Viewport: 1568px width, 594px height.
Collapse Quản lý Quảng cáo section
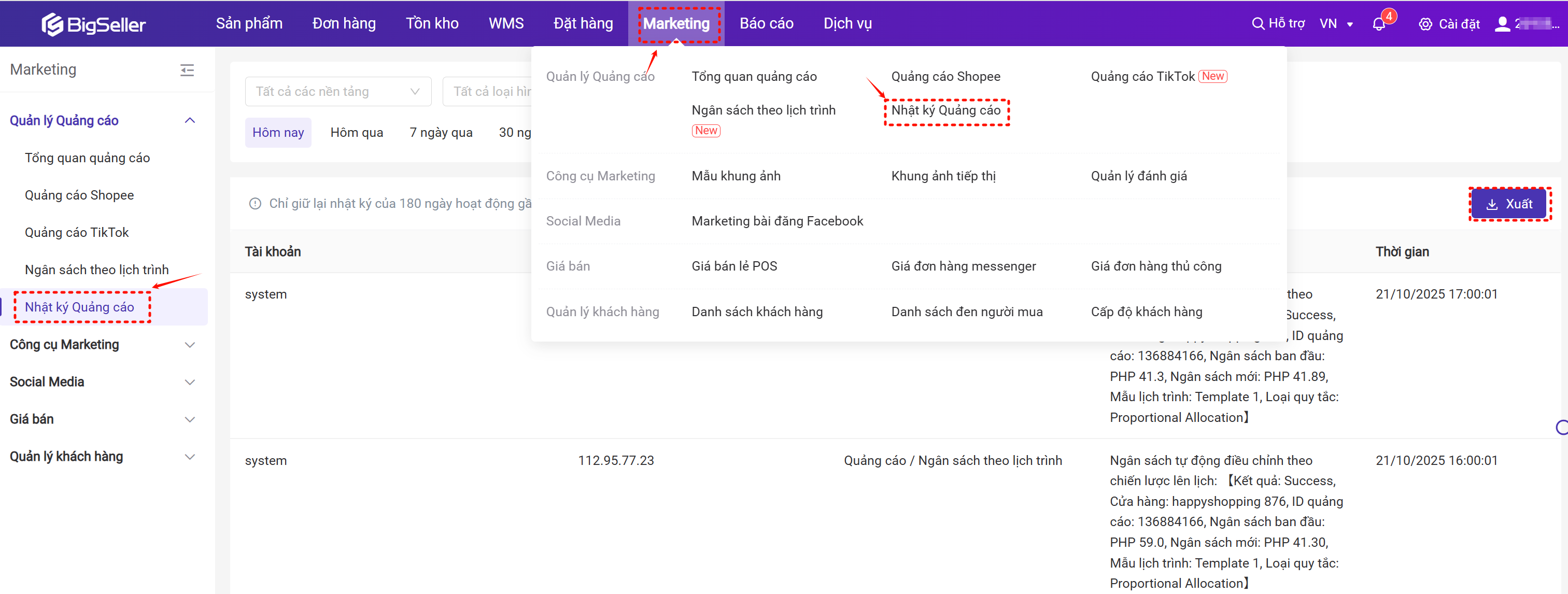[189, 120]
